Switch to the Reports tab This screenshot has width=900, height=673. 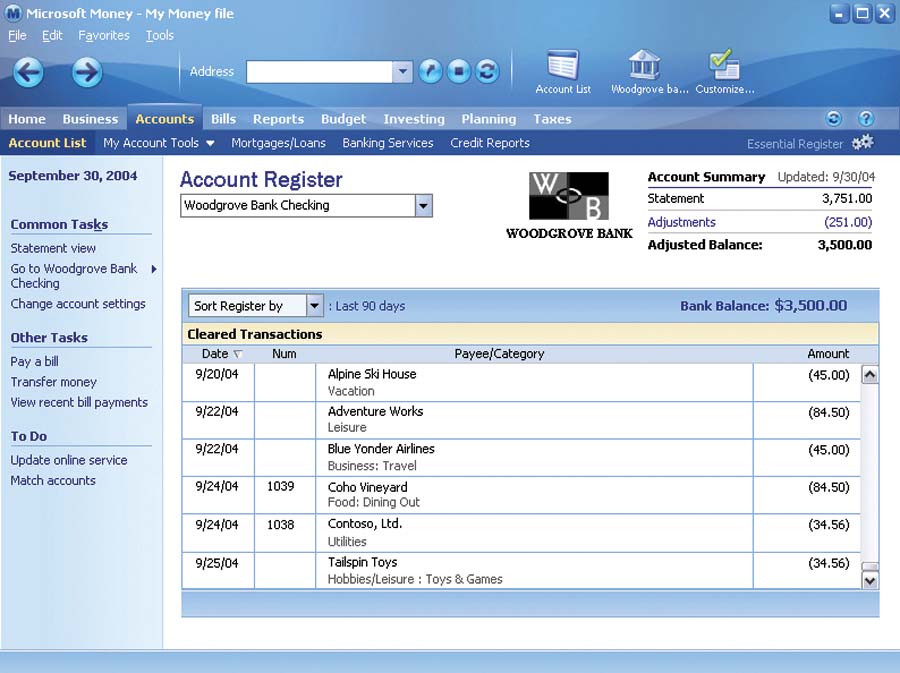click(x=278, y=119)
